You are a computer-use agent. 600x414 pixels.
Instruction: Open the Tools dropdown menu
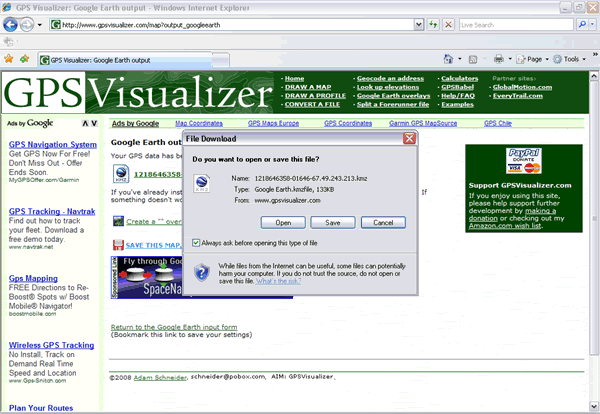(x=576, y=59)
